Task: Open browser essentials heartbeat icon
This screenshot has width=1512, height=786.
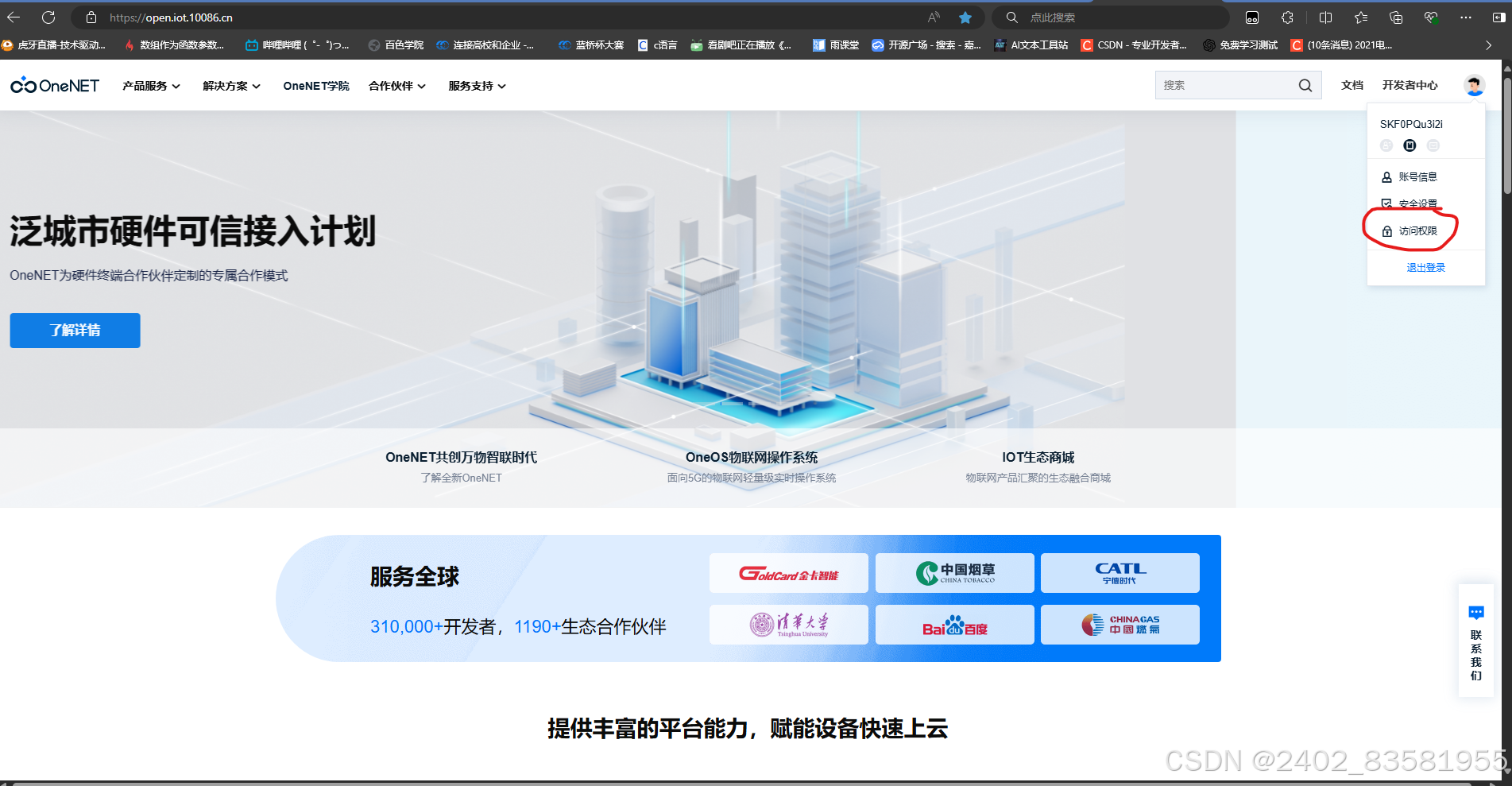Action: coord(1431,17)
